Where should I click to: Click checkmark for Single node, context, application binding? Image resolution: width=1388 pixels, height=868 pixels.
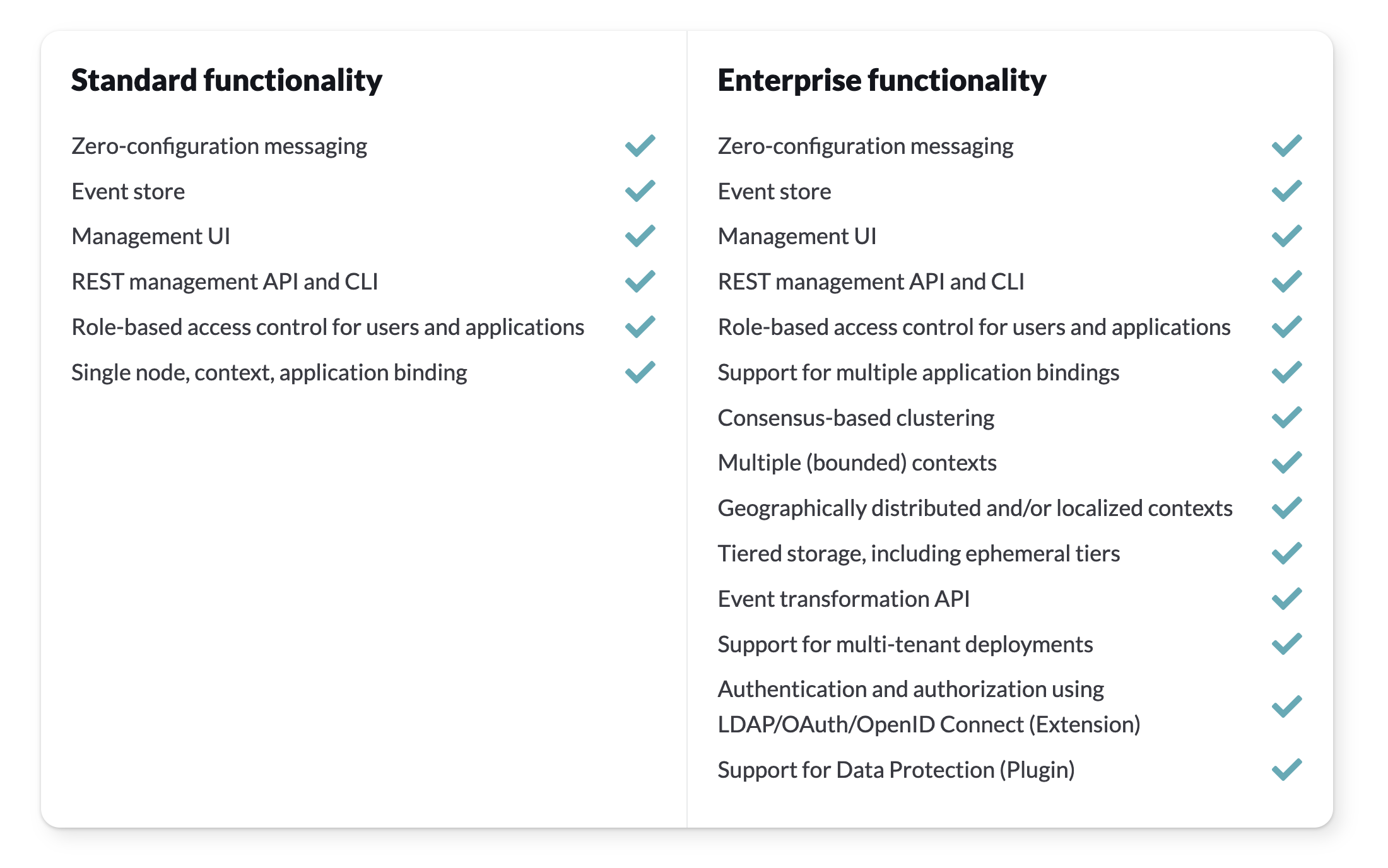640,372
